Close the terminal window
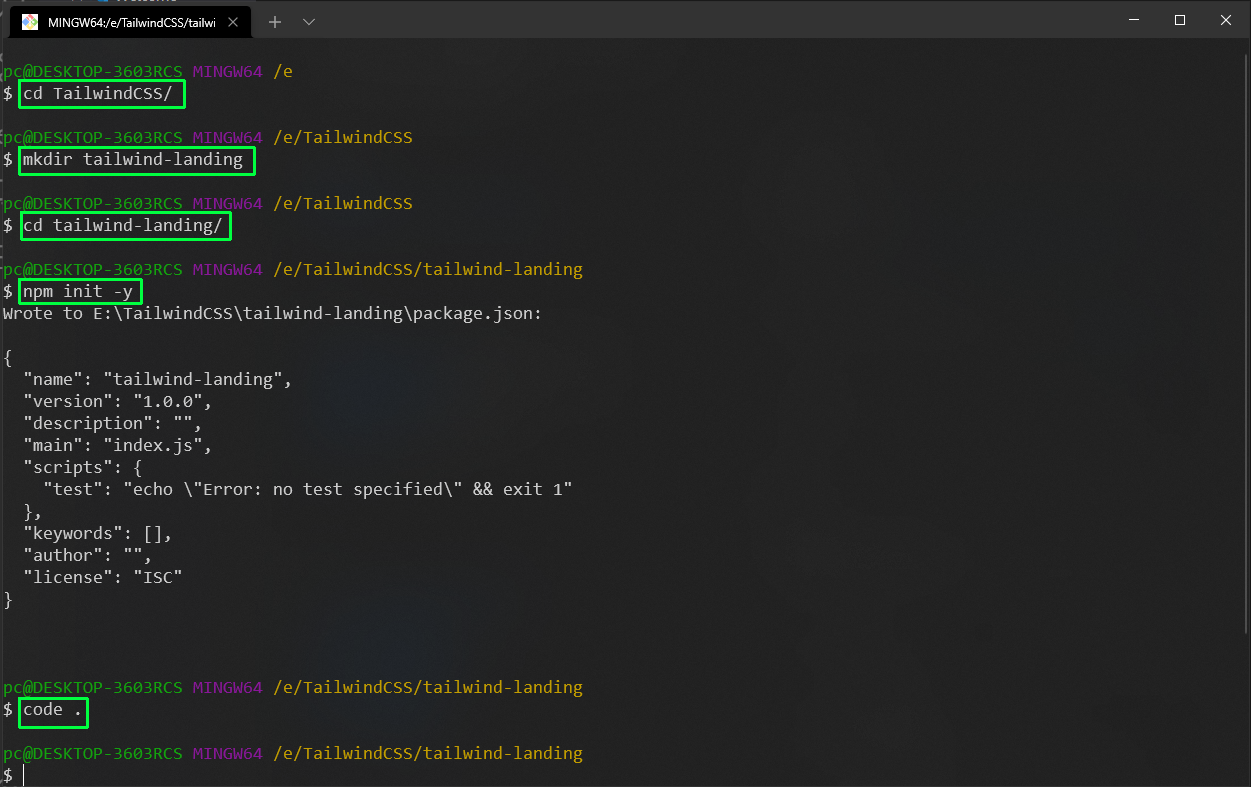The width and height of the screenshot is (1251, 787). click(x=1226, y=20)
